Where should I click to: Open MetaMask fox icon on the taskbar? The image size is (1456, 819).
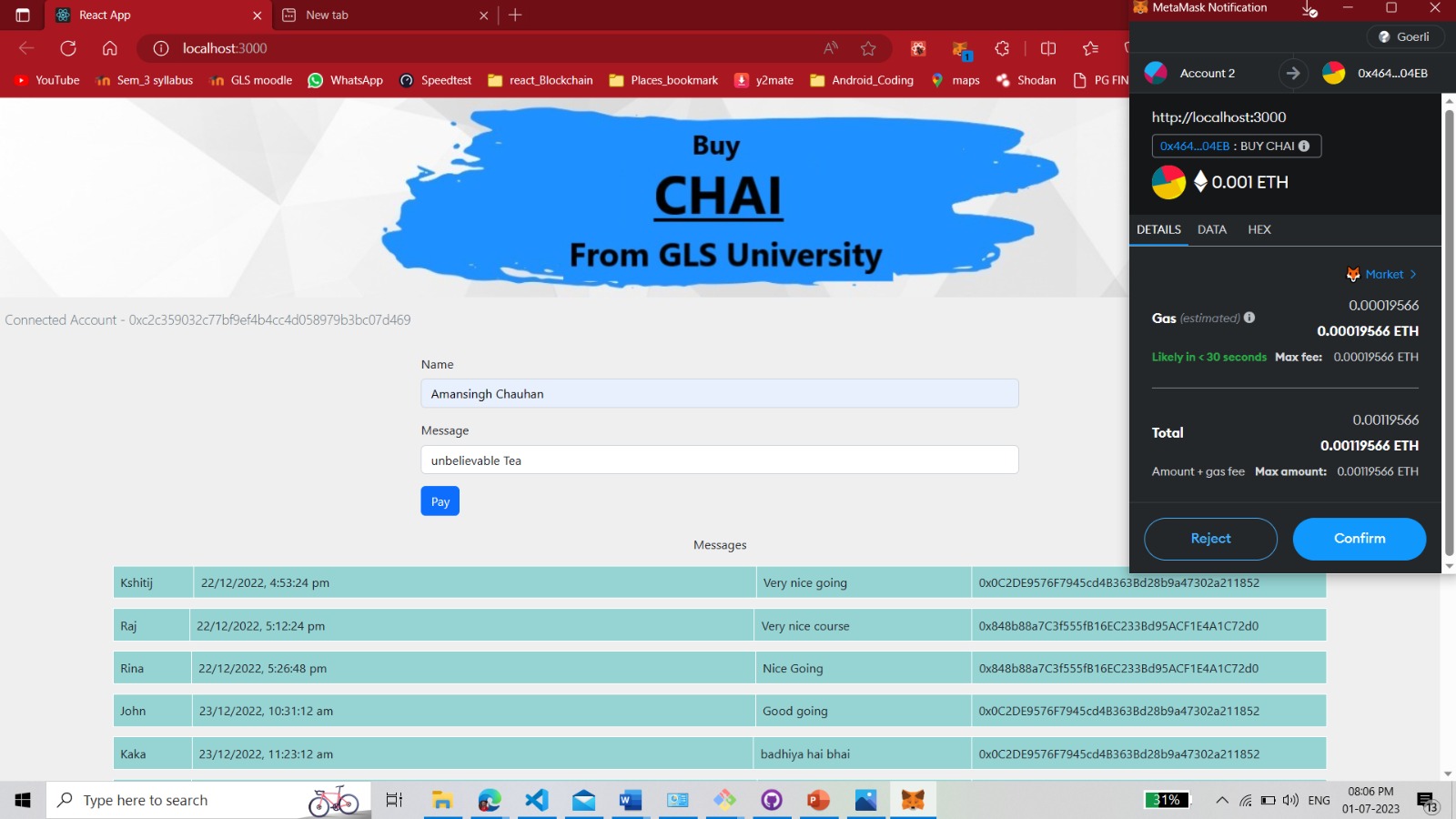[x=913, y=800]
